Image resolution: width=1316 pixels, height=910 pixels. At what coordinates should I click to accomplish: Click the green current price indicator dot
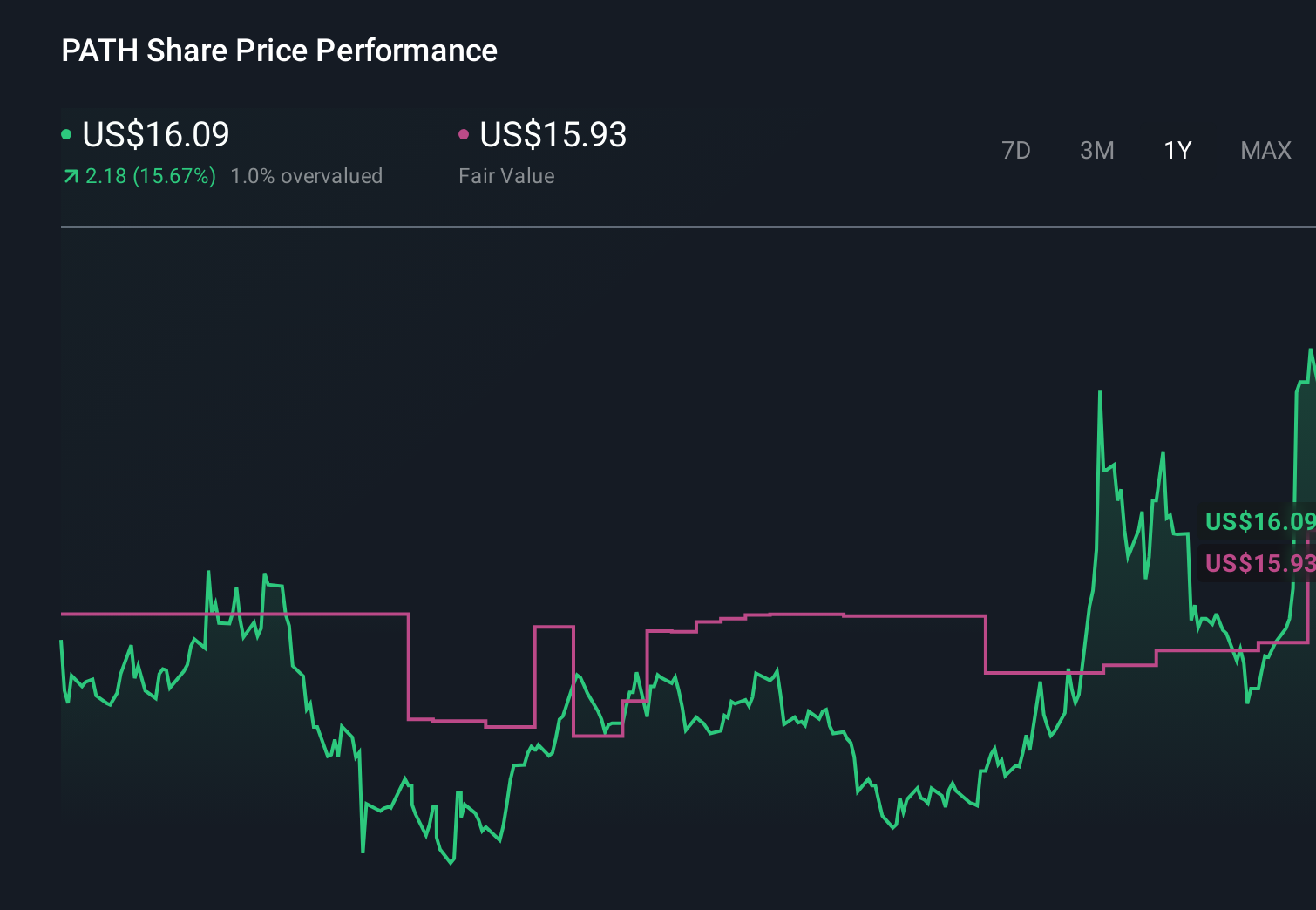[67, 133]
